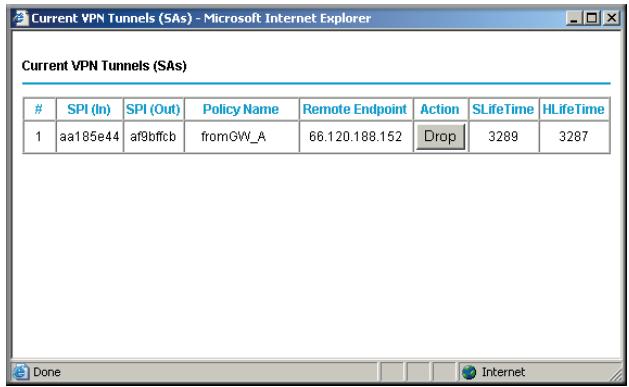This screenshot has width=629, height=387.
Task: Click the Internet Explorer page icon in title bar
Action: [20, 18]
